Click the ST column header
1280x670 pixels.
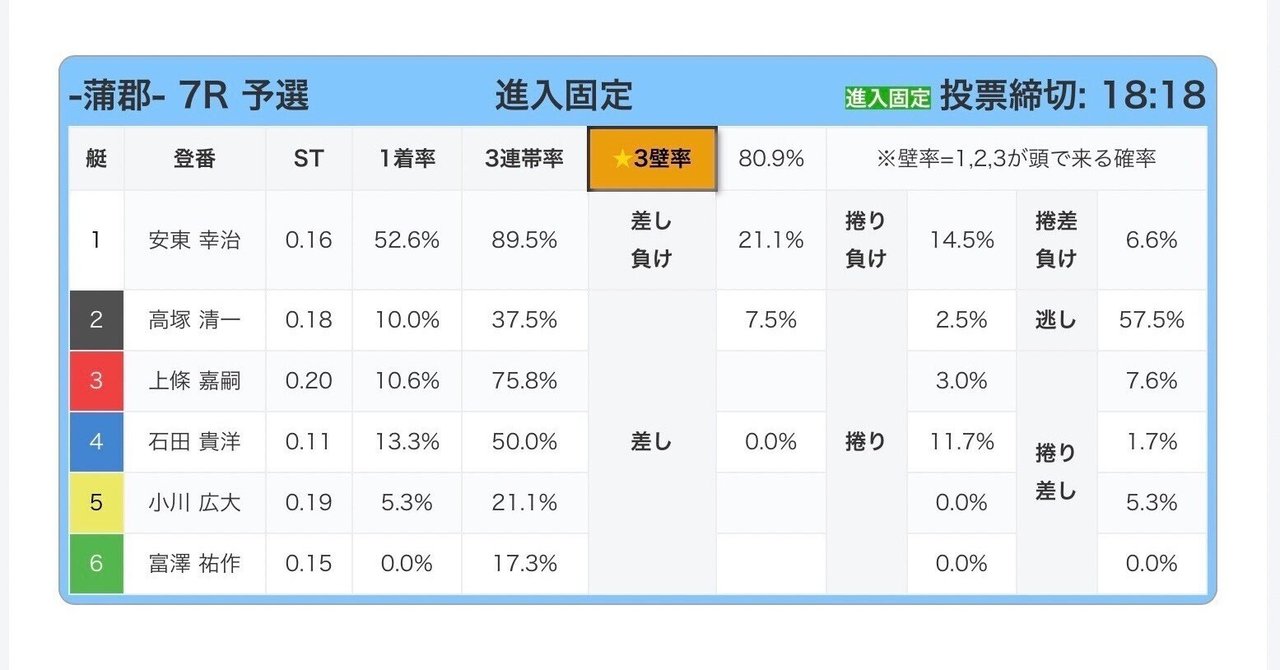[308, 159]
